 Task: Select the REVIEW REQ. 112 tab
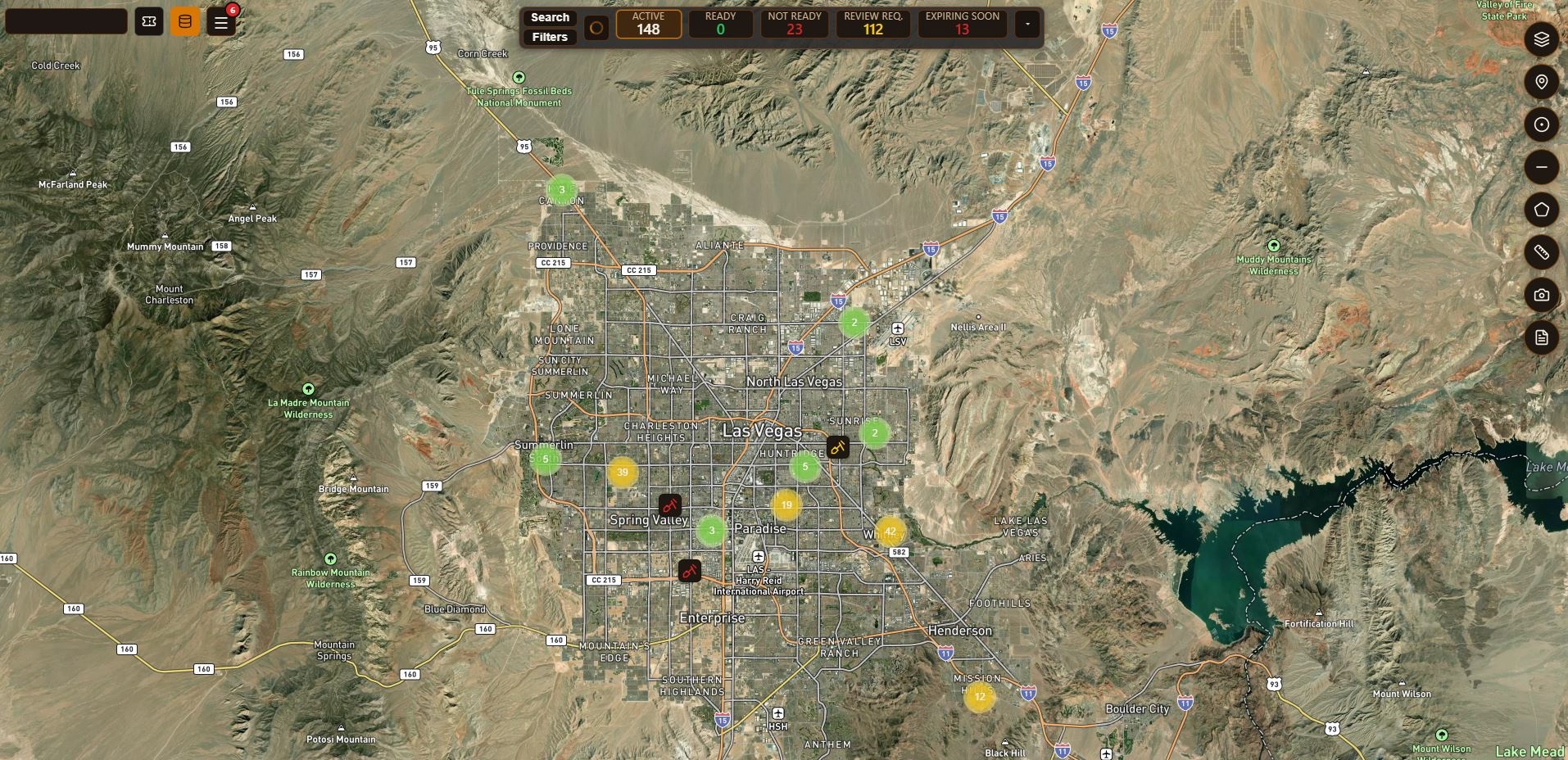[873, 25]
